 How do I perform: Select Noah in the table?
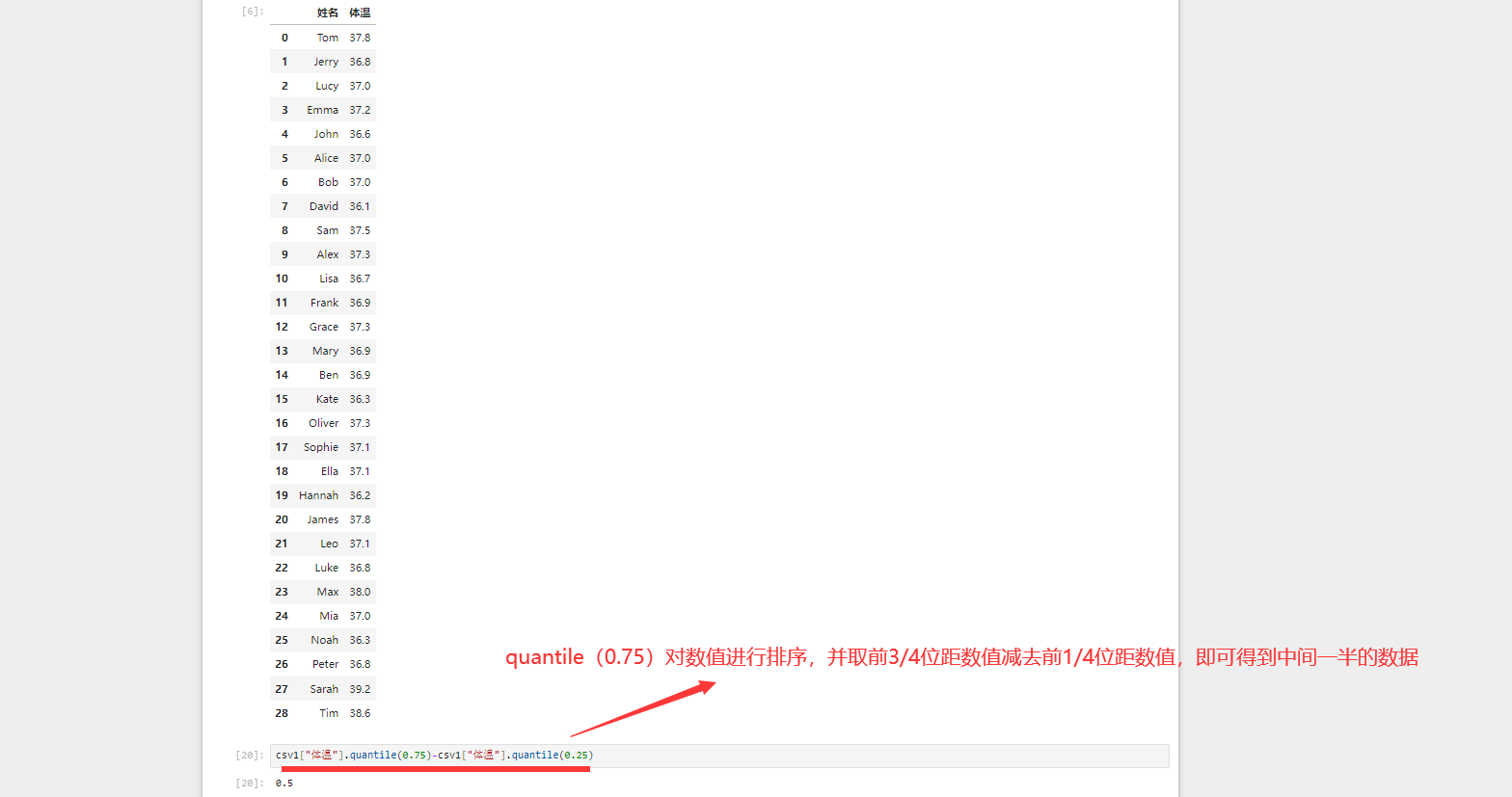pos(325,640)
